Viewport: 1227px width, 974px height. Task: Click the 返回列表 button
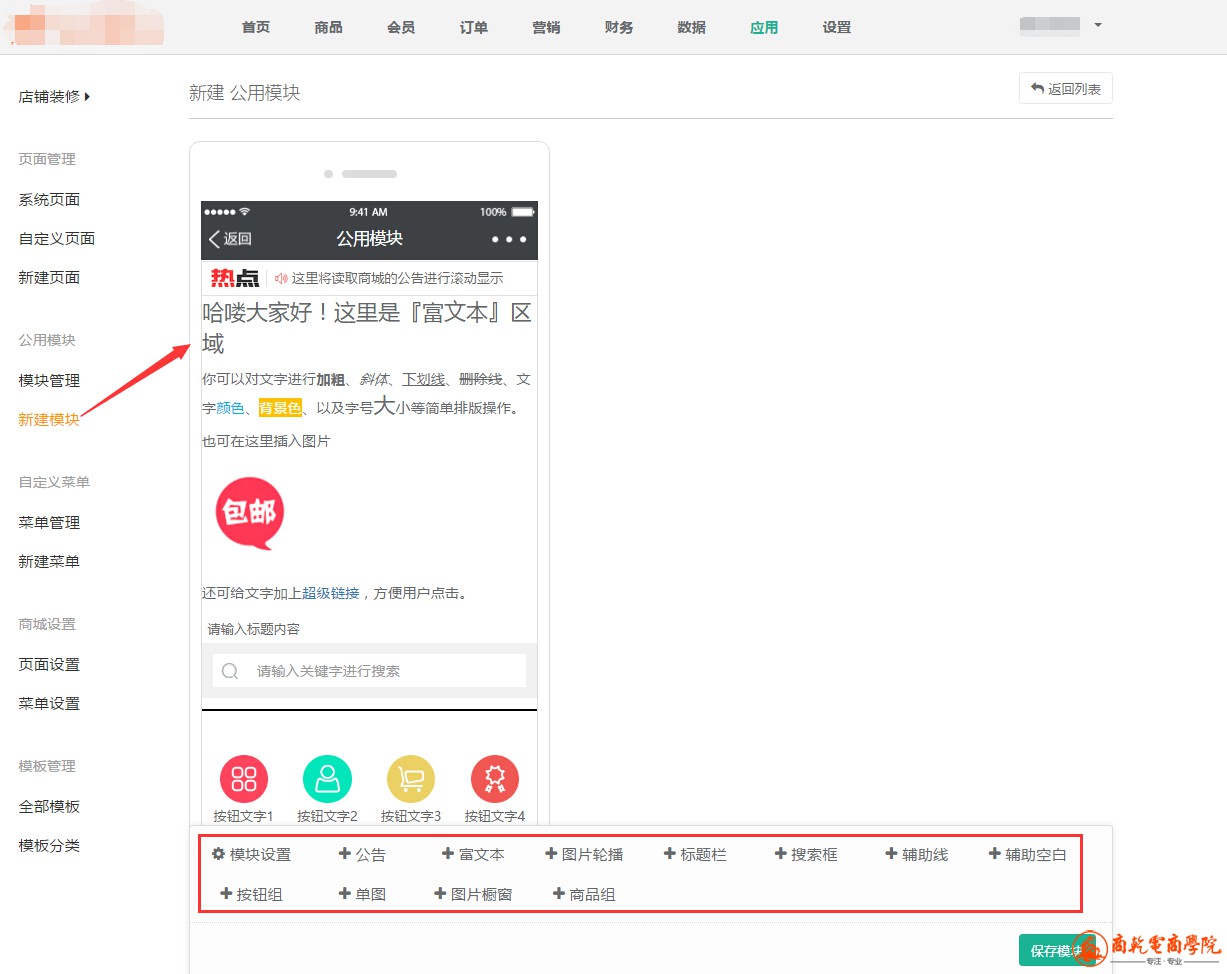point(1066,89)
